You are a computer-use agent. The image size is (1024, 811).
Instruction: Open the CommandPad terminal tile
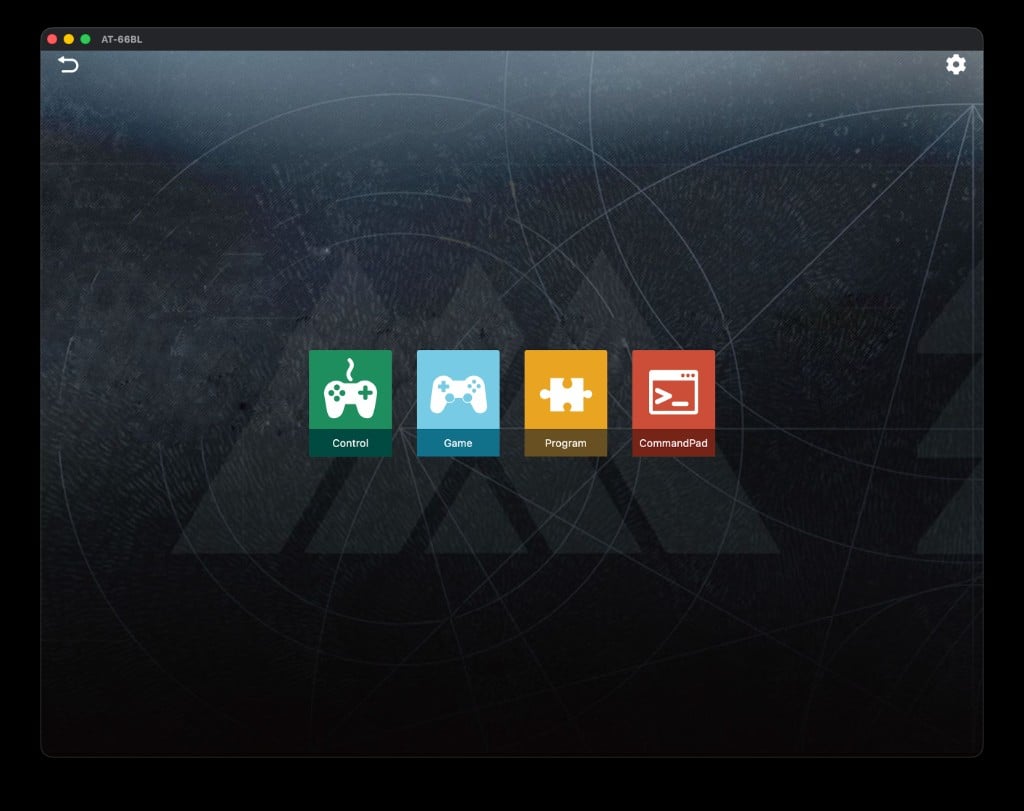click(673, 403)
